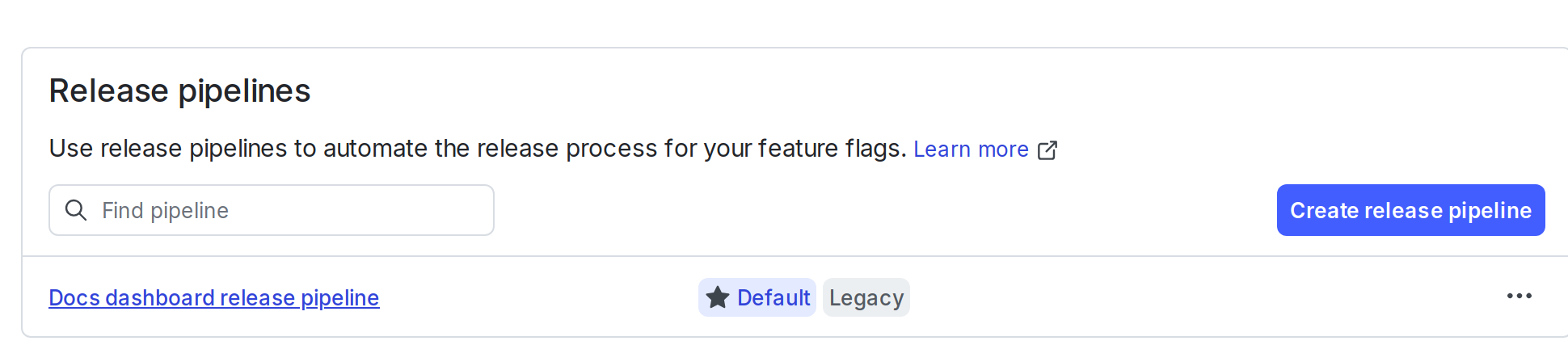Click the external link icon beside Learn more

tap(1047, 150)
